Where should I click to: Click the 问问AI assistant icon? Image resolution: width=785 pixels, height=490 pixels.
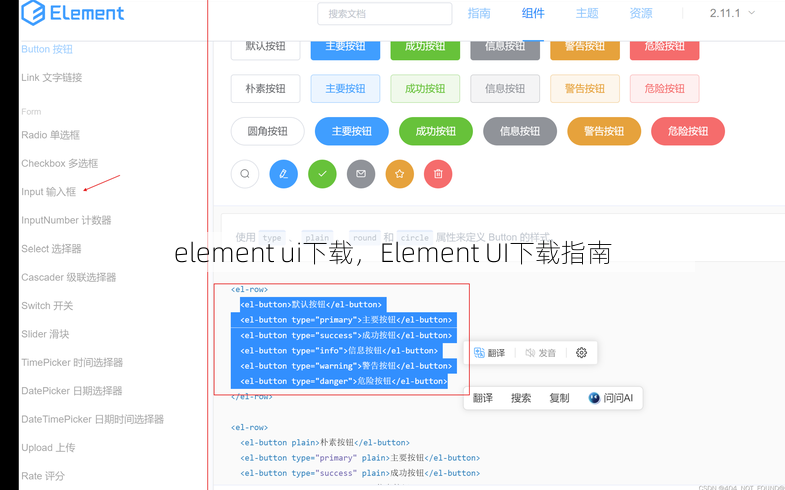(x=594, y=398)
